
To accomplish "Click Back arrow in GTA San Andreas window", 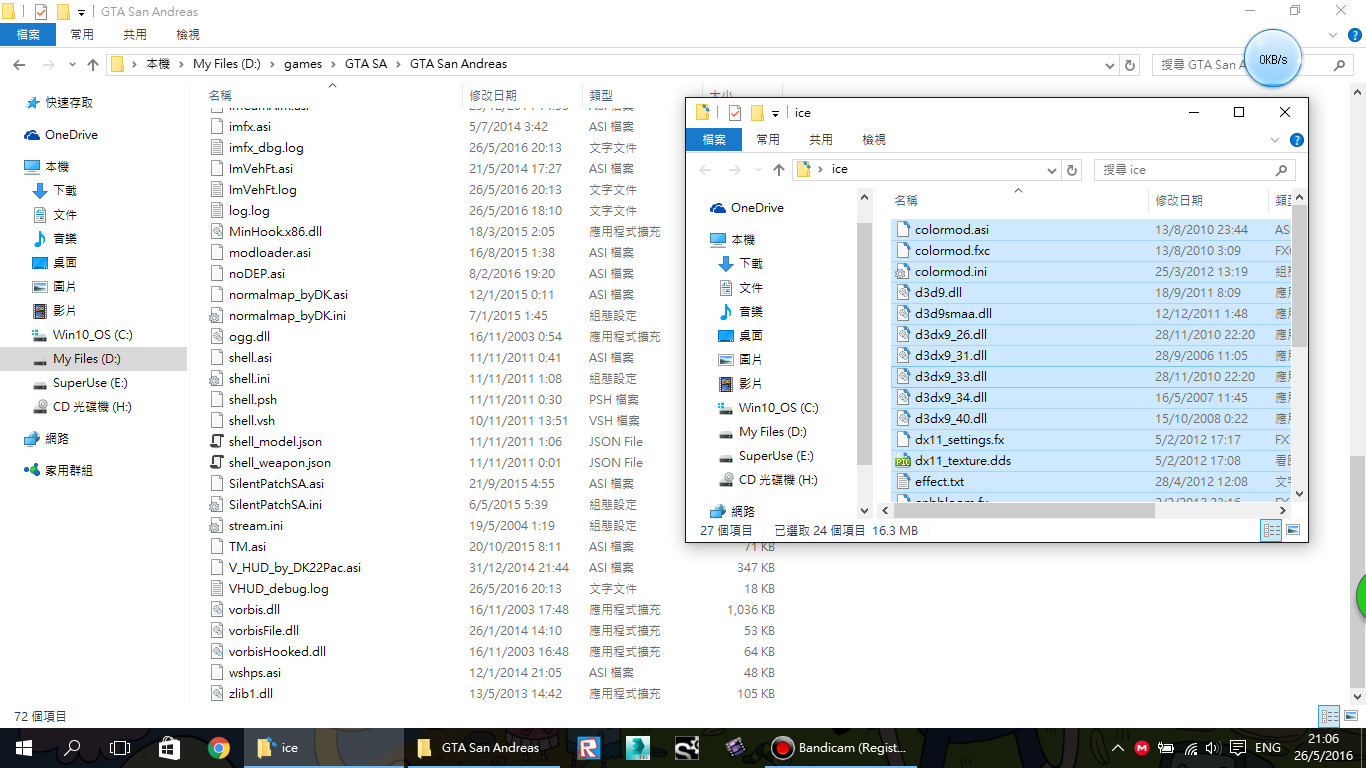I will (x=18, y=64).
